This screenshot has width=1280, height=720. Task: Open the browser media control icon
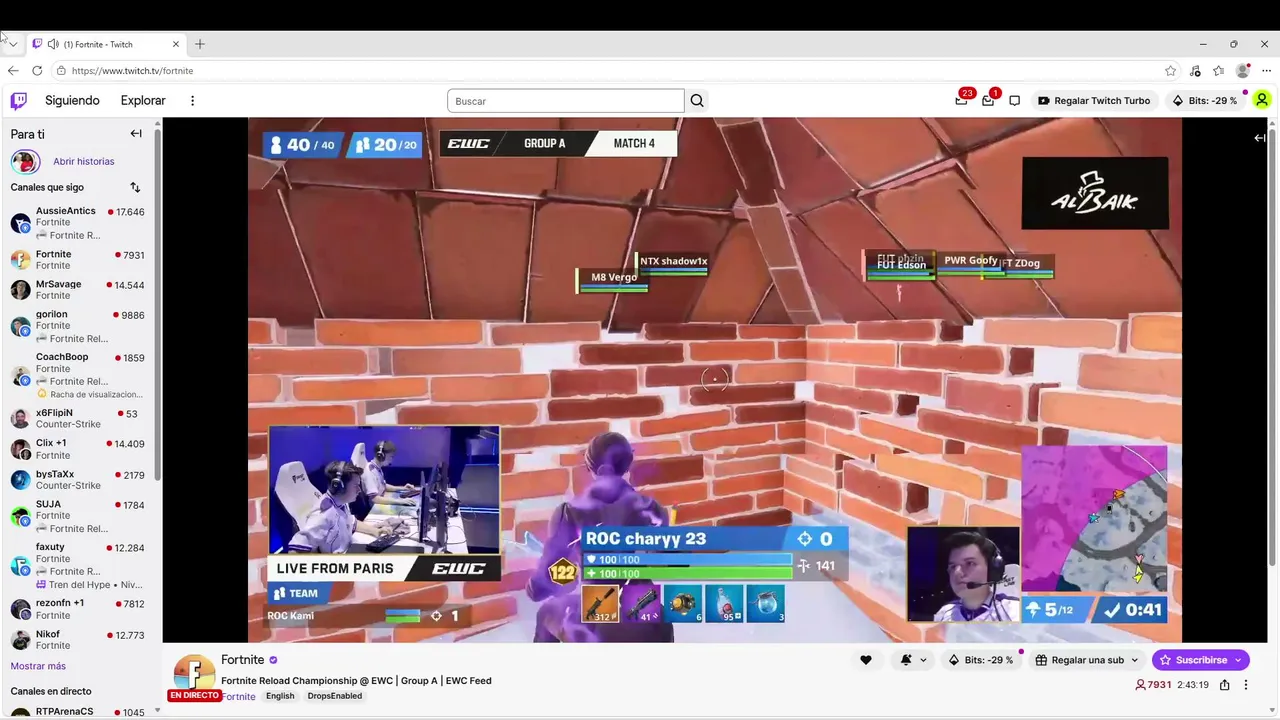pos(1195,71)
